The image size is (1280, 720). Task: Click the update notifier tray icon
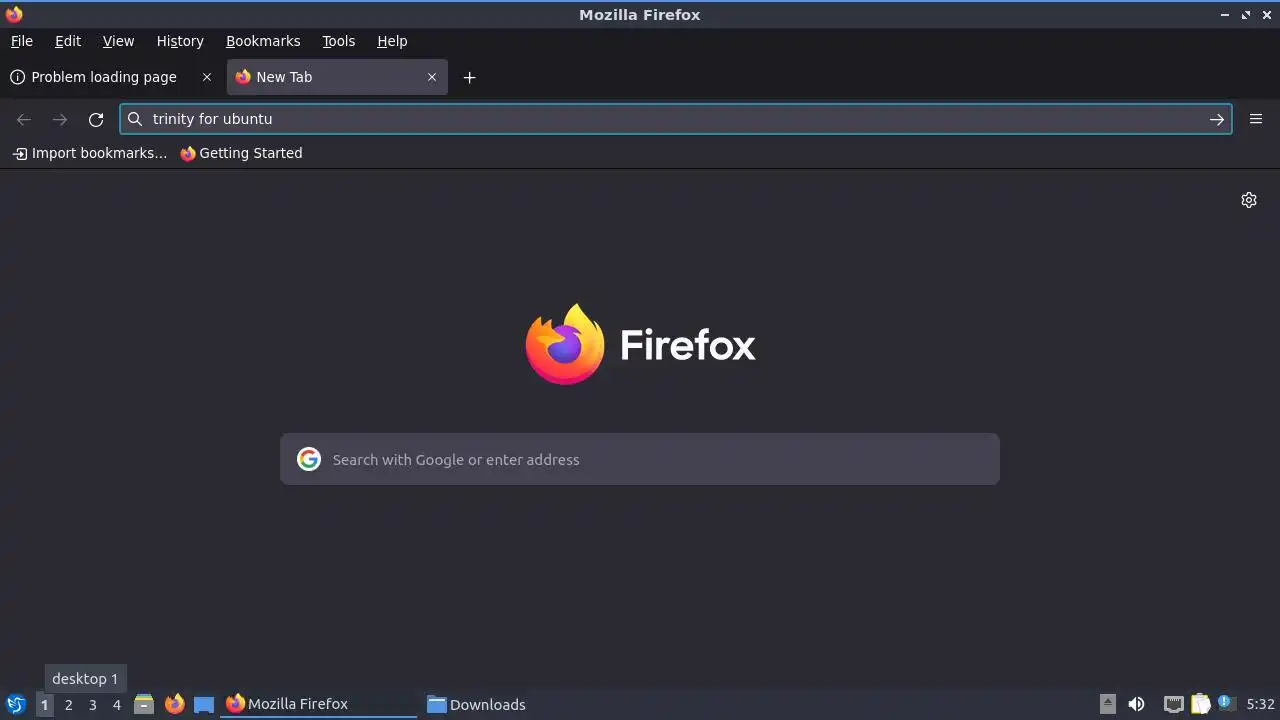(x=1225, y=703)
